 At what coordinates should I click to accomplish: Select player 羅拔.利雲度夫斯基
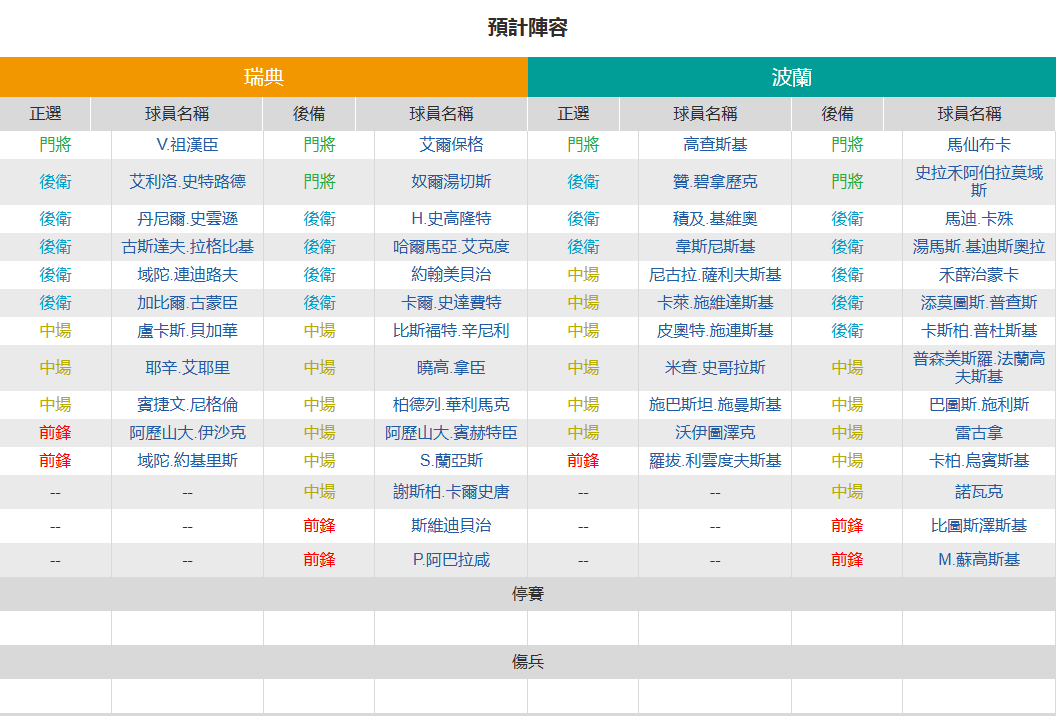[x=715, y=461]
